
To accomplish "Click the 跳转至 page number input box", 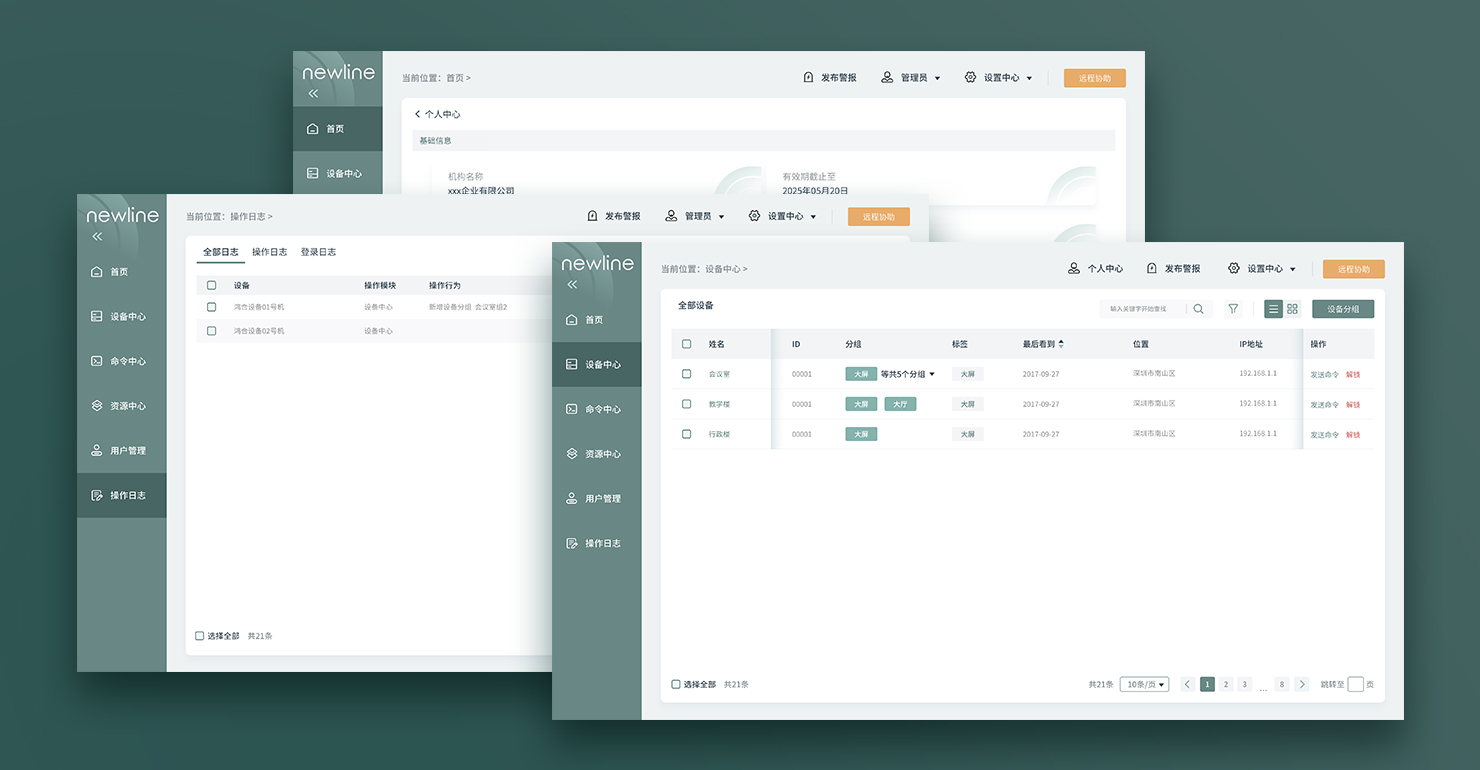I will click(x=1355, y=684).
